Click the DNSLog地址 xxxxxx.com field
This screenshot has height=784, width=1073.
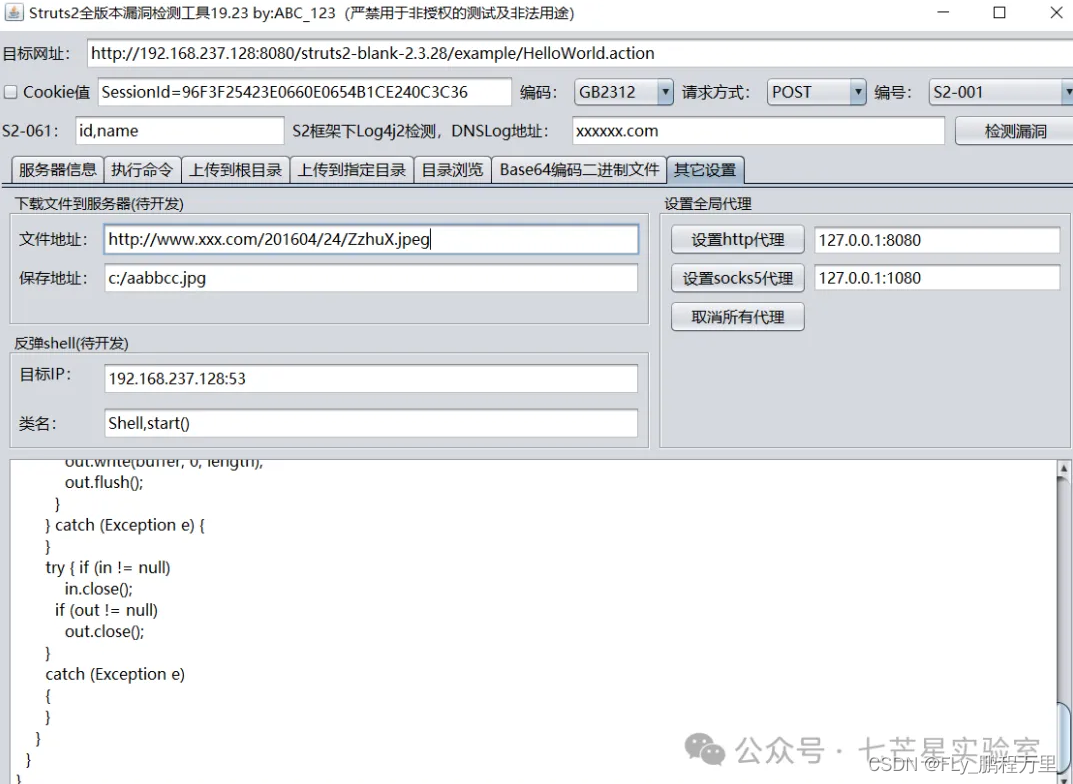click(758, 131)
